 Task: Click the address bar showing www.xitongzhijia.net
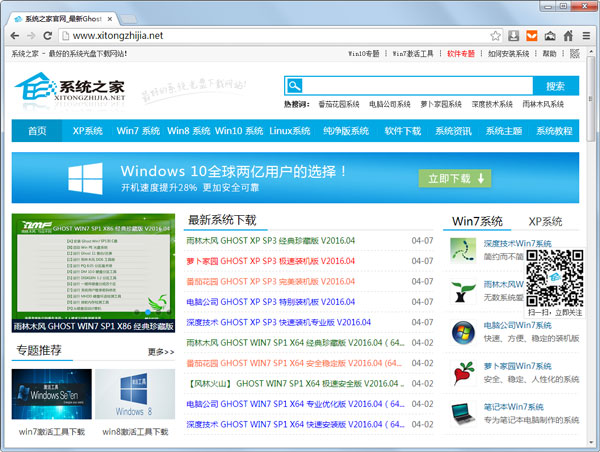(x=274, y=36)
